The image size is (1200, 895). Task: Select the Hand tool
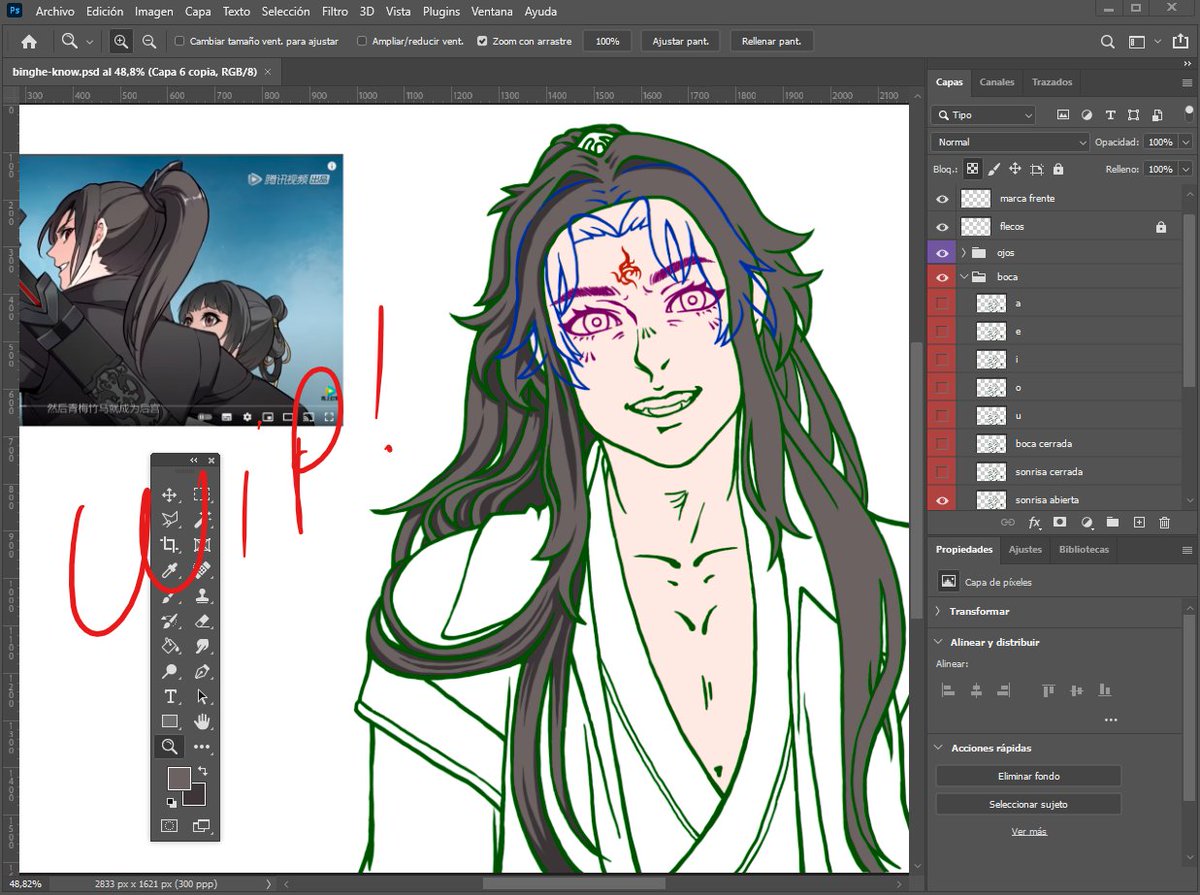[202, 721]
